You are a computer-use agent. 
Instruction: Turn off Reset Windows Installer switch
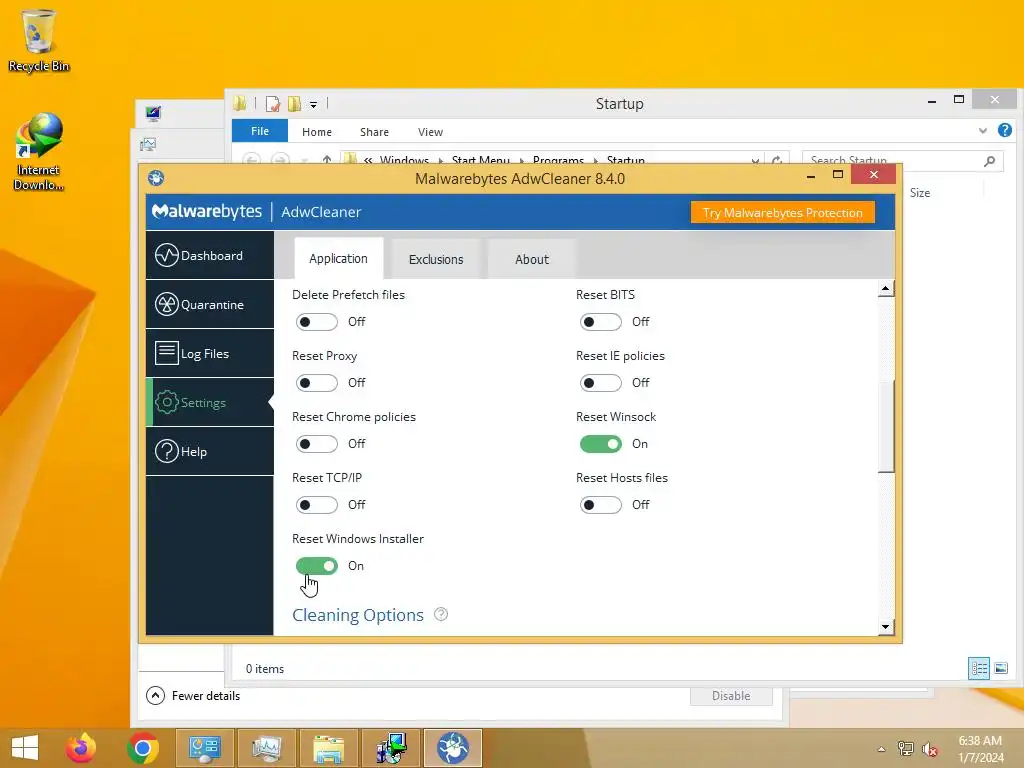coord(317,566)
